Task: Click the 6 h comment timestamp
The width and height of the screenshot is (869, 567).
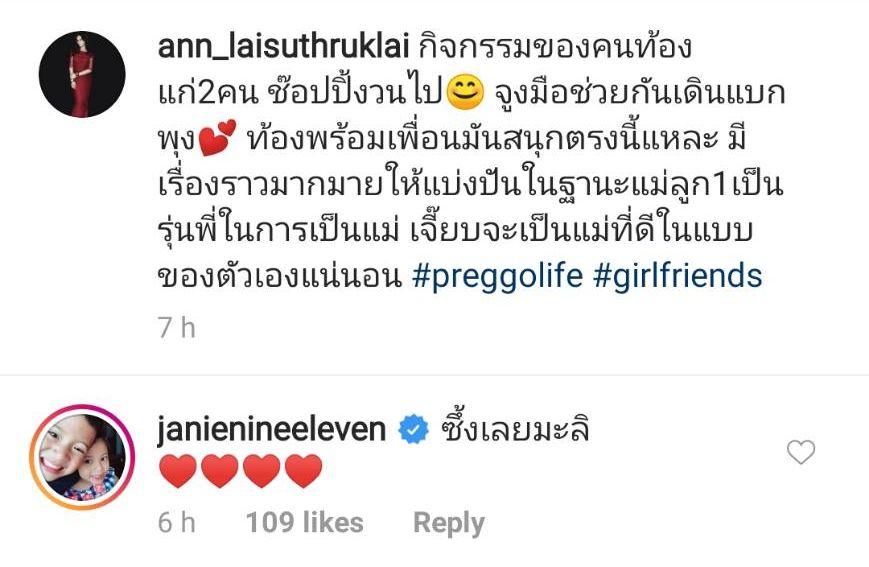Action: pos(177,522)
